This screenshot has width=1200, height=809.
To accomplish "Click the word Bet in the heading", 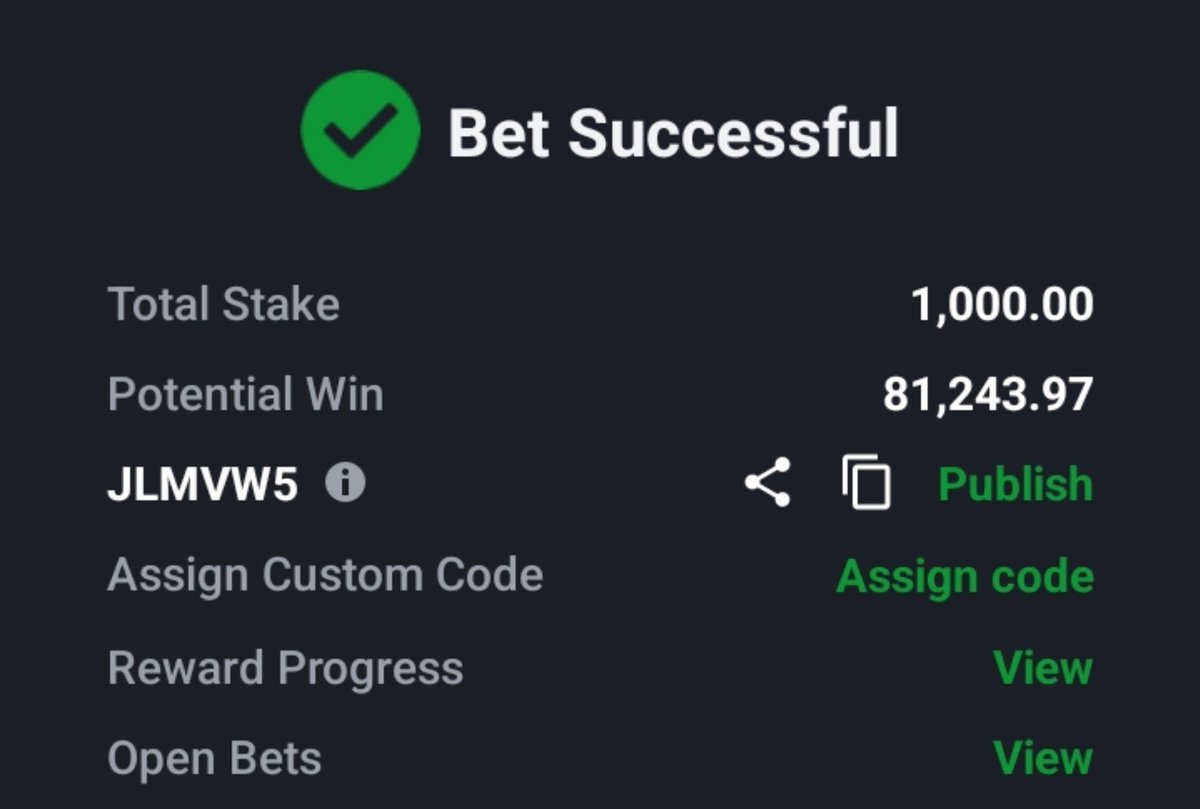I will pos(498,133).
